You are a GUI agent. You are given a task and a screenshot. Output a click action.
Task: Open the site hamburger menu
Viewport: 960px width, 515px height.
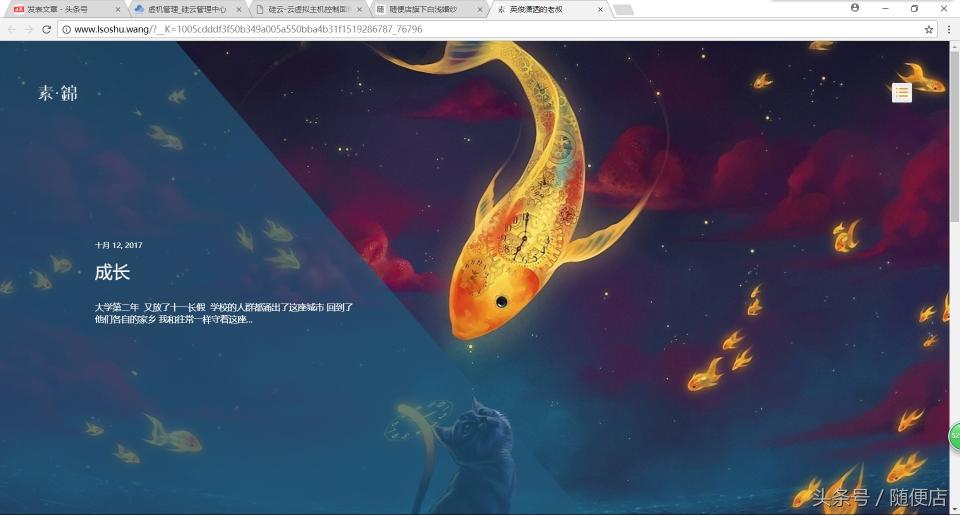point(901,92)
